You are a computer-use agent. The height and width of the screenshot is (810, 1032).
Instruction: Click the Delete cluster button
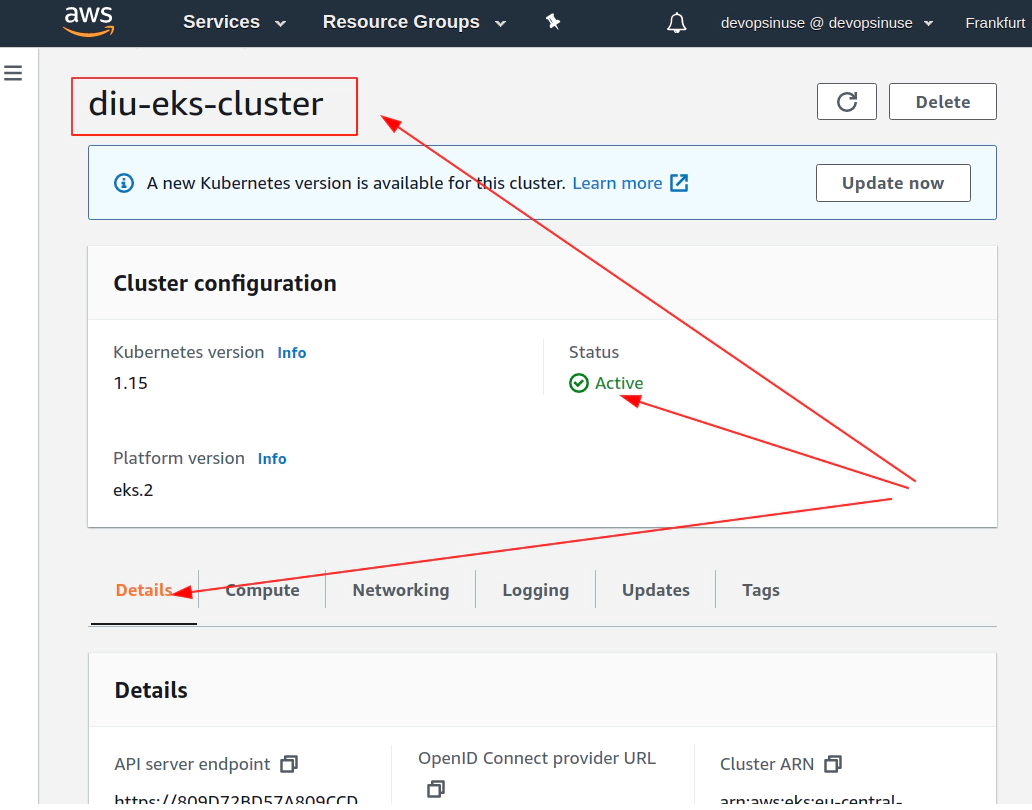point(942,101)
